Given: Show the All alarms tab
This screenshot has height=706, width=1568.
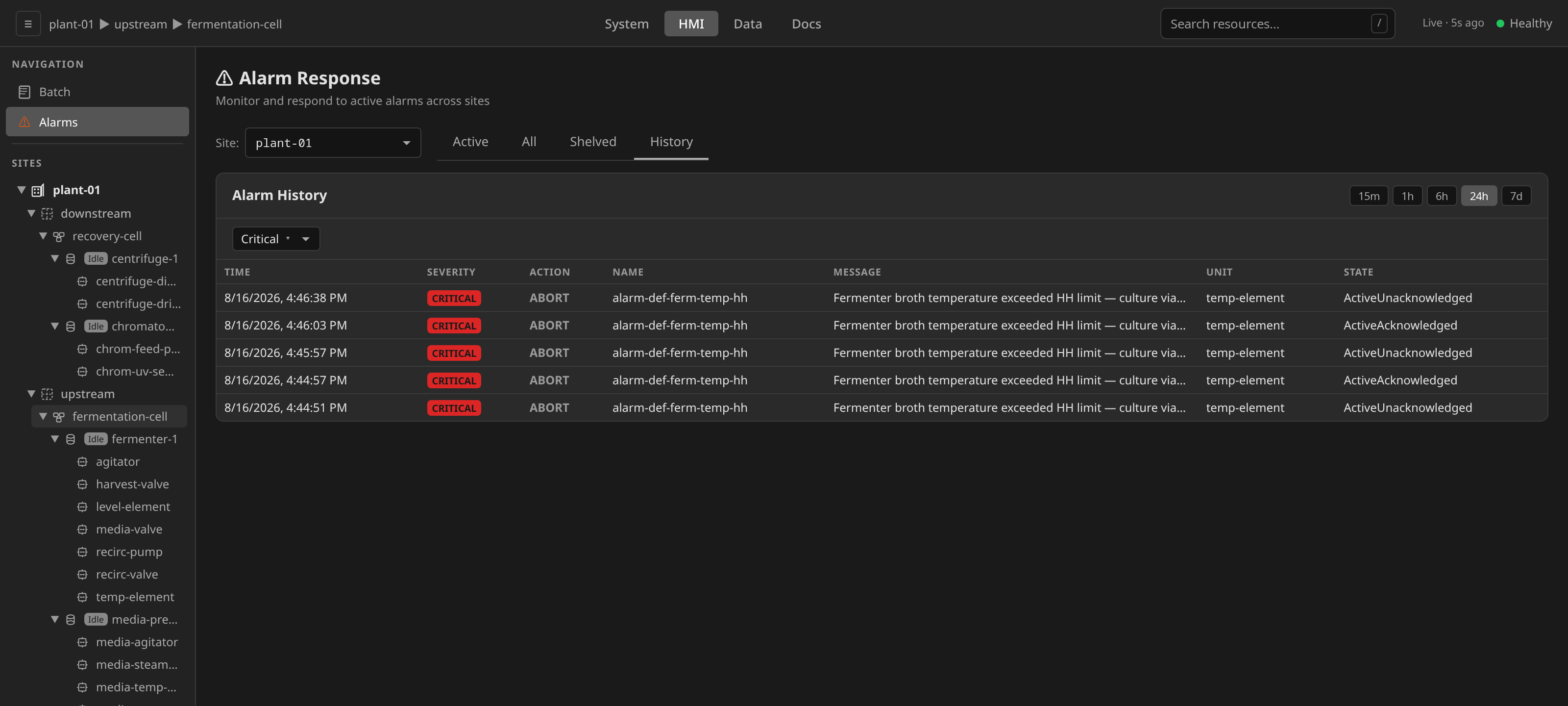Looking at the screenshot, I should click(528, 142).
